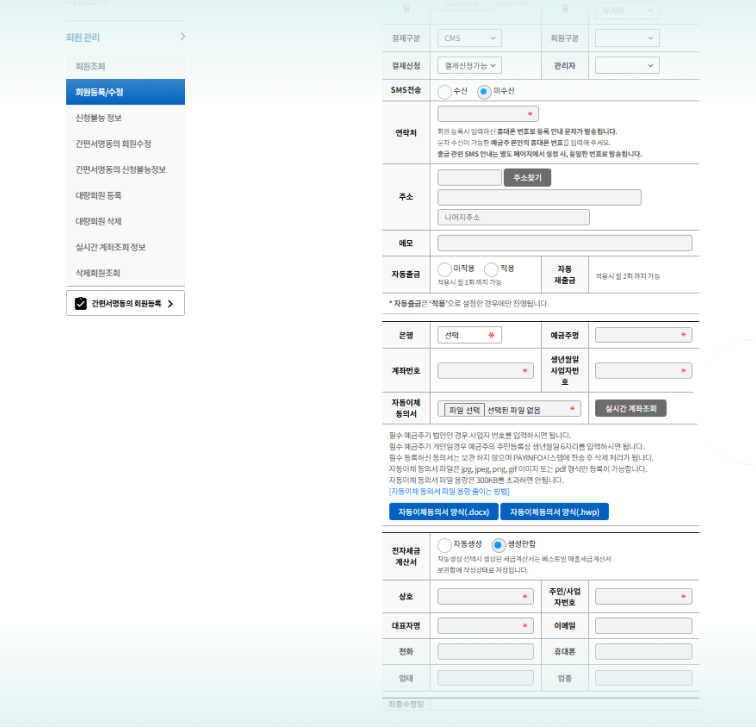Collapse the 회원 관리 section chevron
The width and height of the screenshot is (756, 727).
[183, 37]
